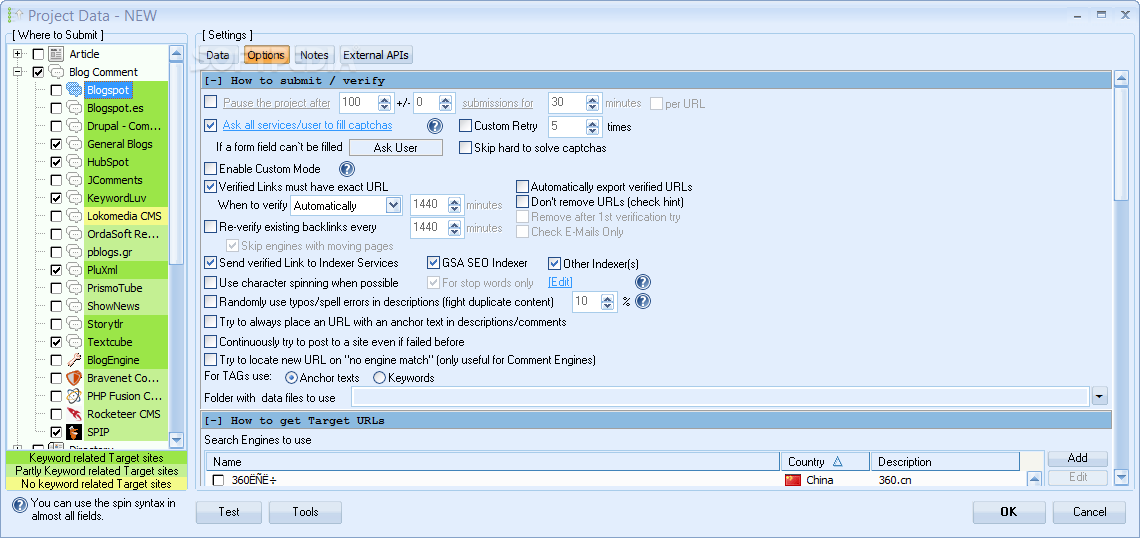Click the Test button
The image size is (1140, 538).
tap(229, 512)
